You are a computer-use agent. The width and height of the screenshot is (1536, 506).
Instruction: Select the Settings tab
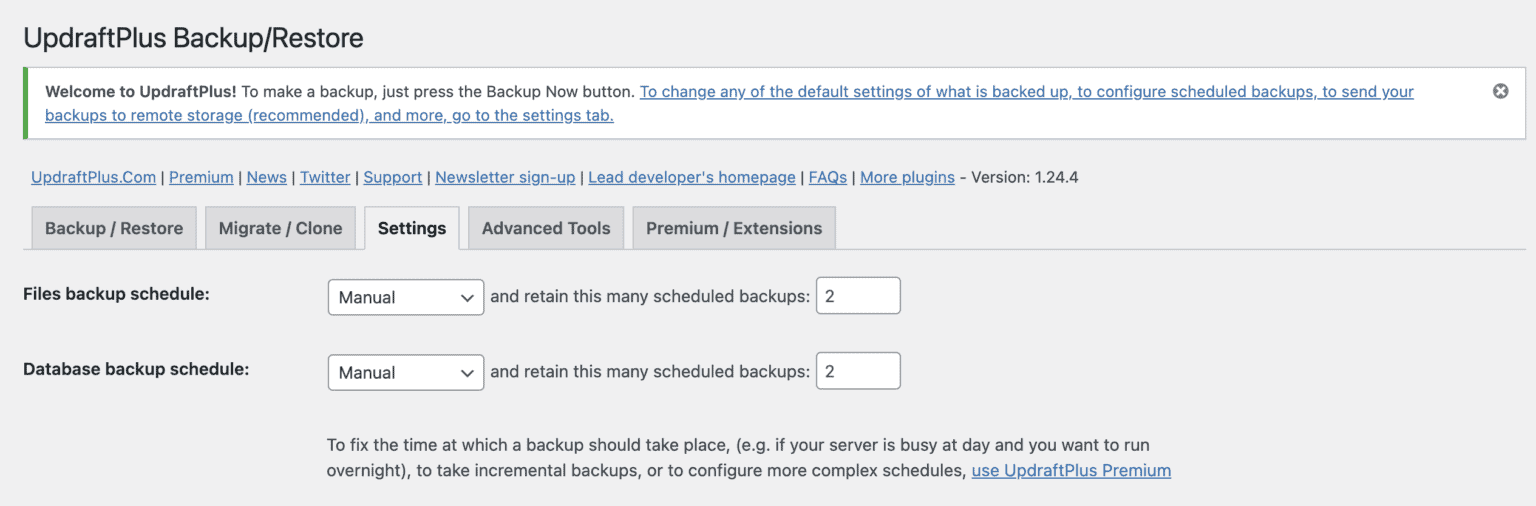(412, 228)
